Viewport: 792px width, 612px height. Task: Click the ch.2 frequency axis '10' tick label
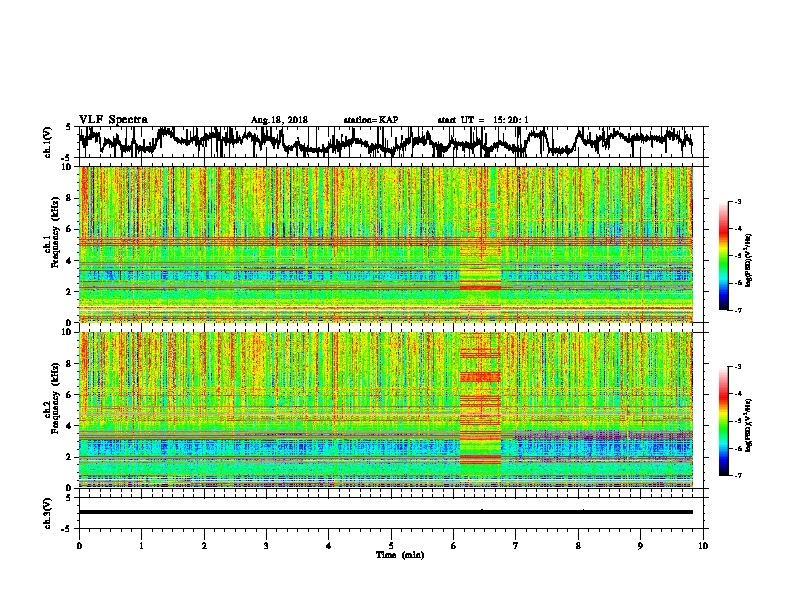point(69,332)
